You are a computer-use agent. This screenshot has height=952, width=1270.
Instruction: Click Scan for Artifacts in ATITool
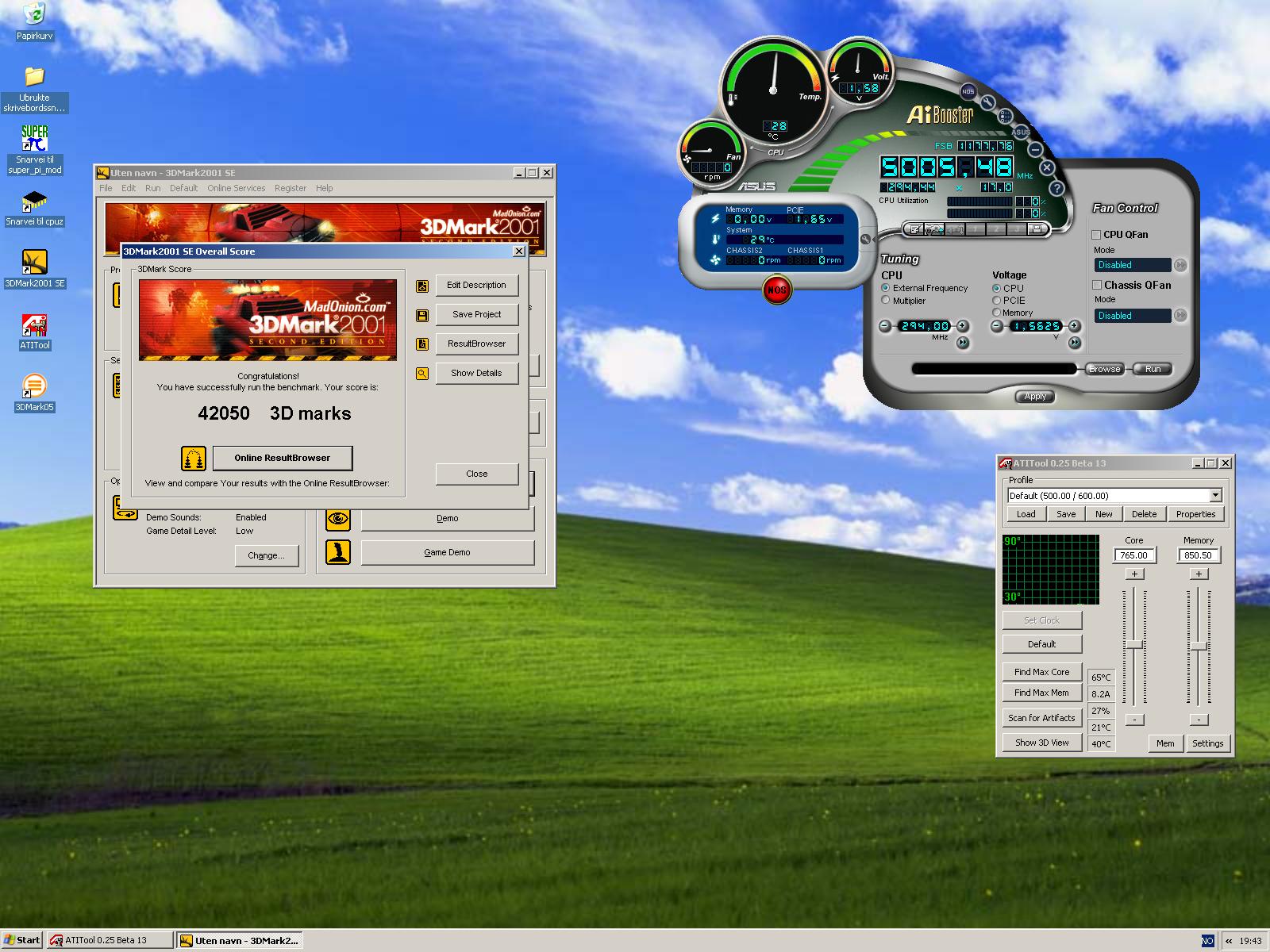coord(1041,718)
